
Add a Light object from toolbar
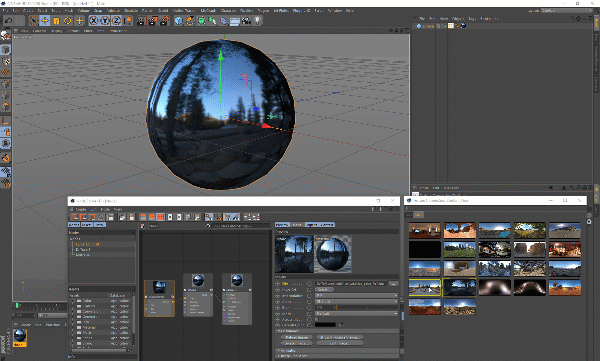click(258, 21)
